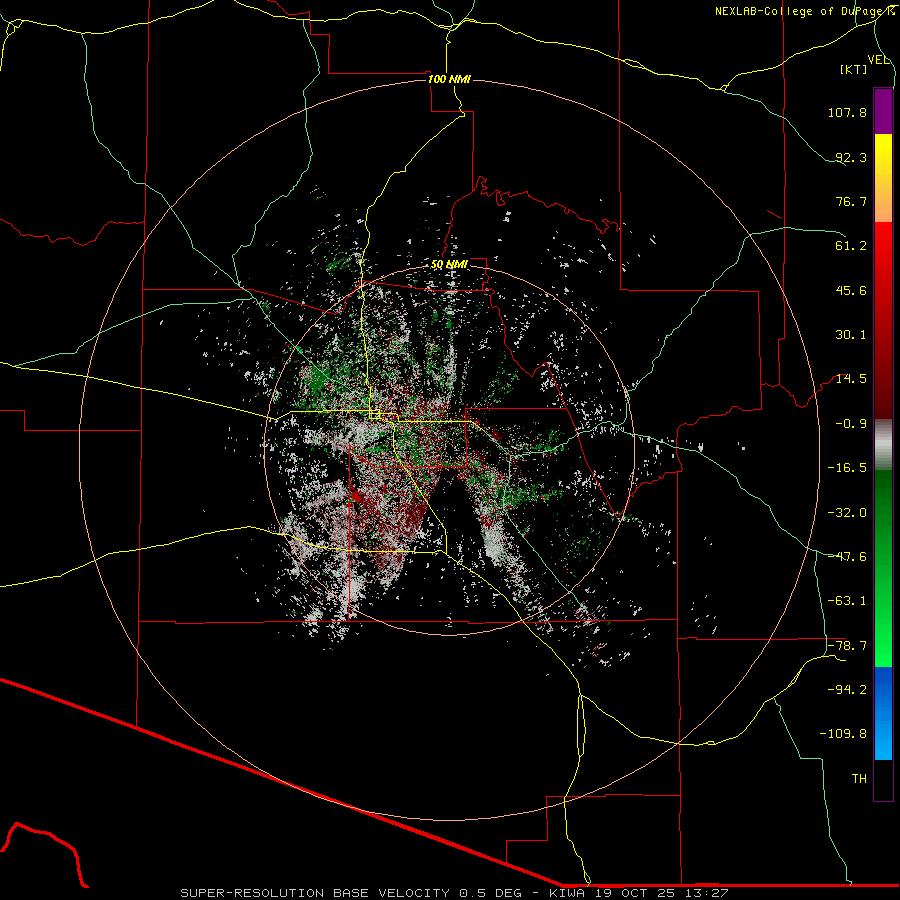Click the [KT] units label

click(854, 70)
